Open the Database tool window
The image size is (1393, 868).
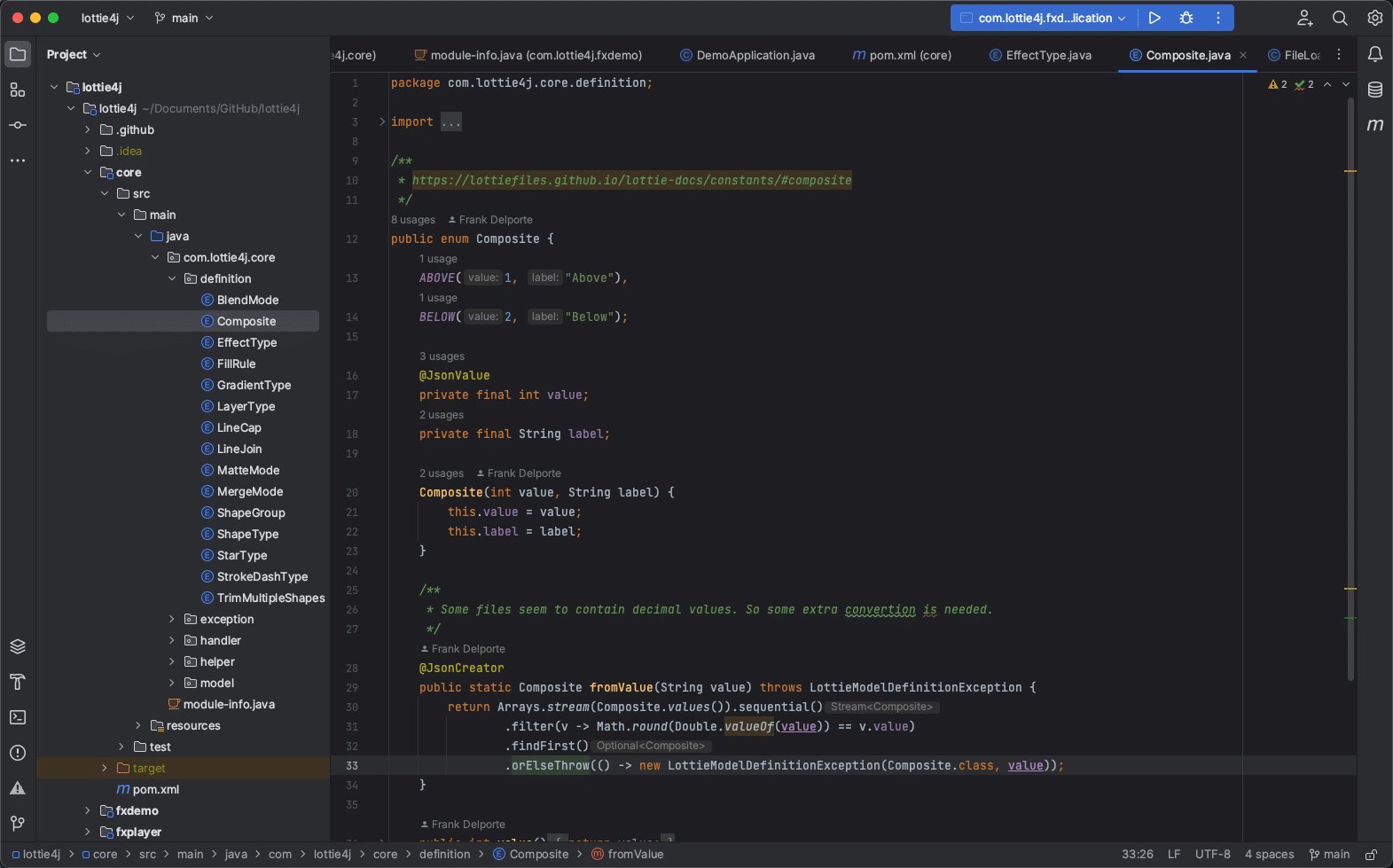pyautogui.click(x=1375, y=90)
